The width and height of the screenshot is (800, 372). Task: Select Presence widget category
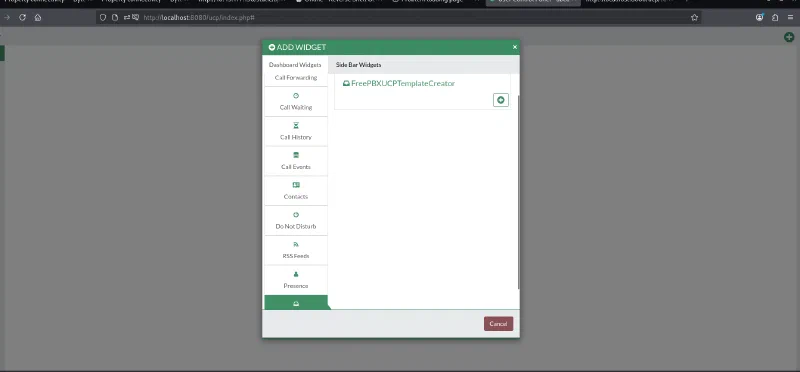point(295,280)
